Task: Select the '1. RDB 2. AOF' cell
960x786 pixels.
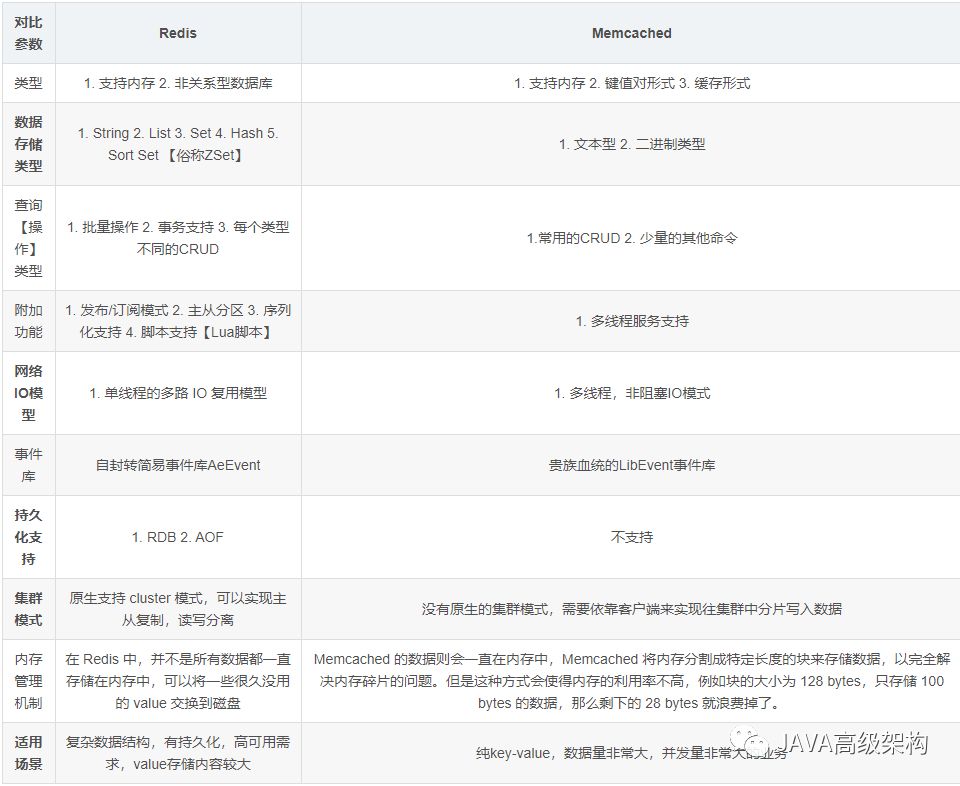Action: pos(178,537)
